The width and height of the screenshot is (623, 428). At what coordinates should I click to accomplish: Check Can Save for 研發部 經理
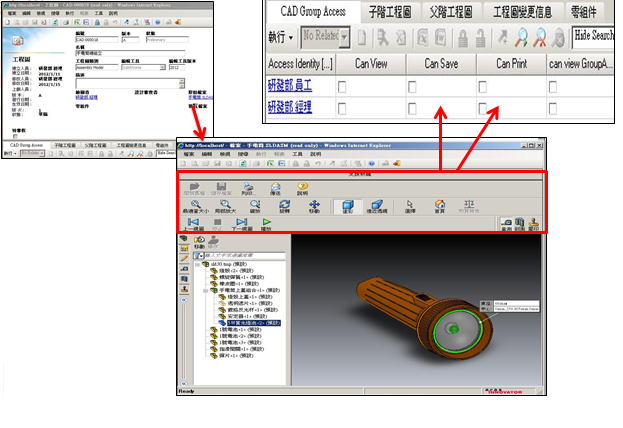point(412,108)
